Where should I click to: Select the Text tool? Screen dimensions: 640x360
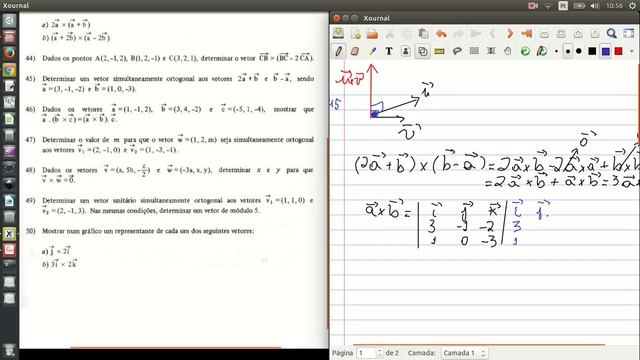(389, 51)
